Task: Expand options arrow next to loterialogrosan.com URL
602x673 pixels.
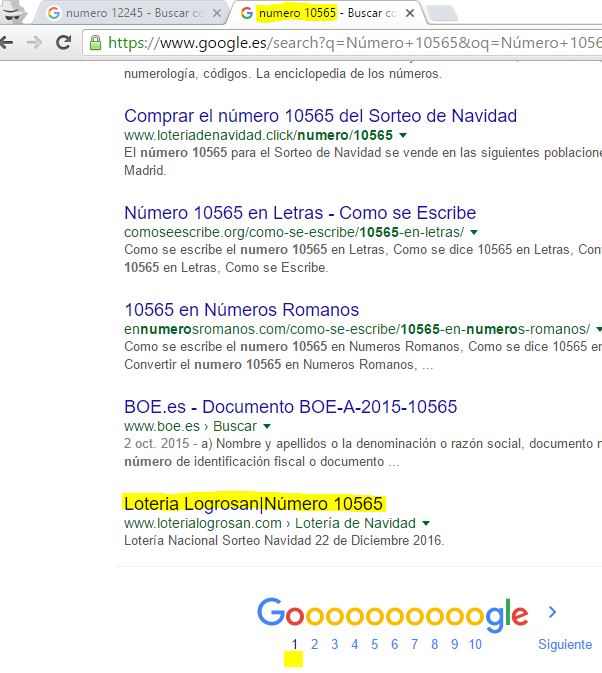Action: 426,524
